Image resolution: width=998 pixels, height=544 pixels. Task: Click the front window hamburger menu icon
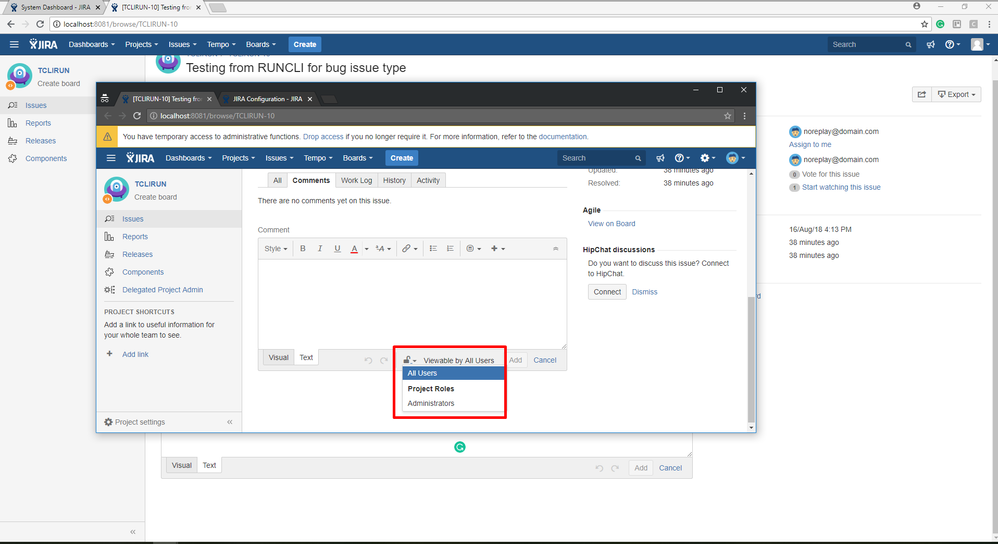(x=111, y=158)
